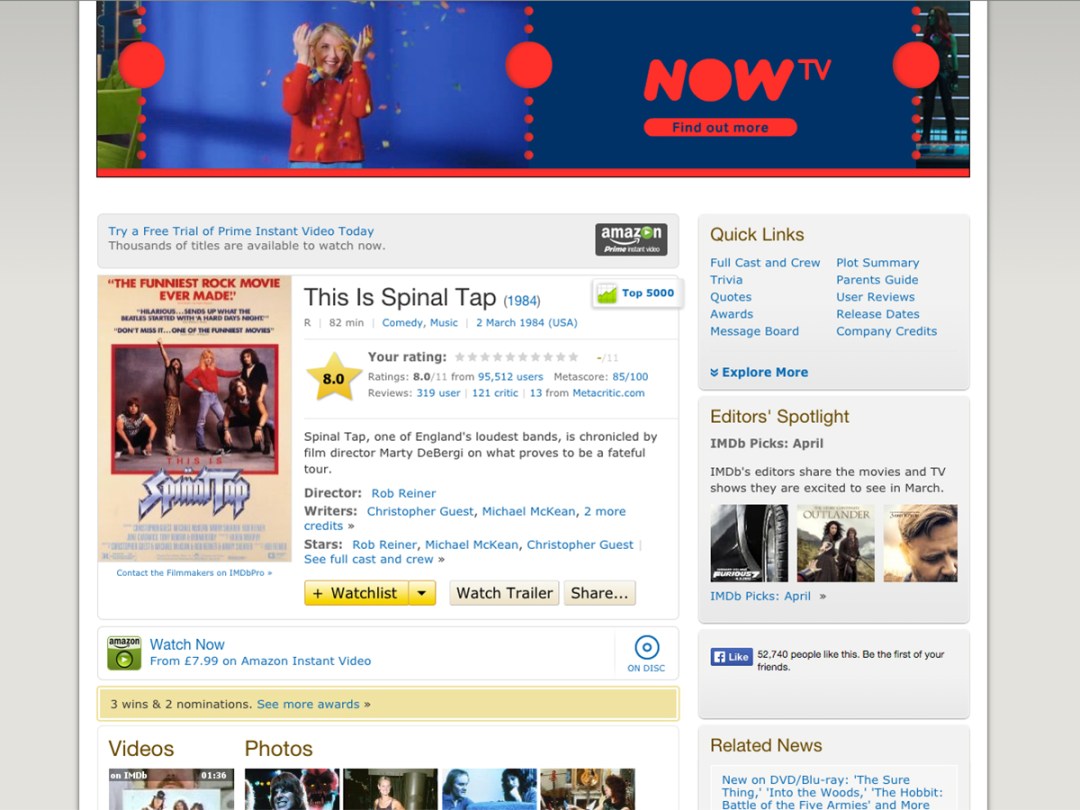The height and width of the screenshot is (810, 1080).
Task: Open Rob Reiner in the Stars list
Action: coord(384,545)
